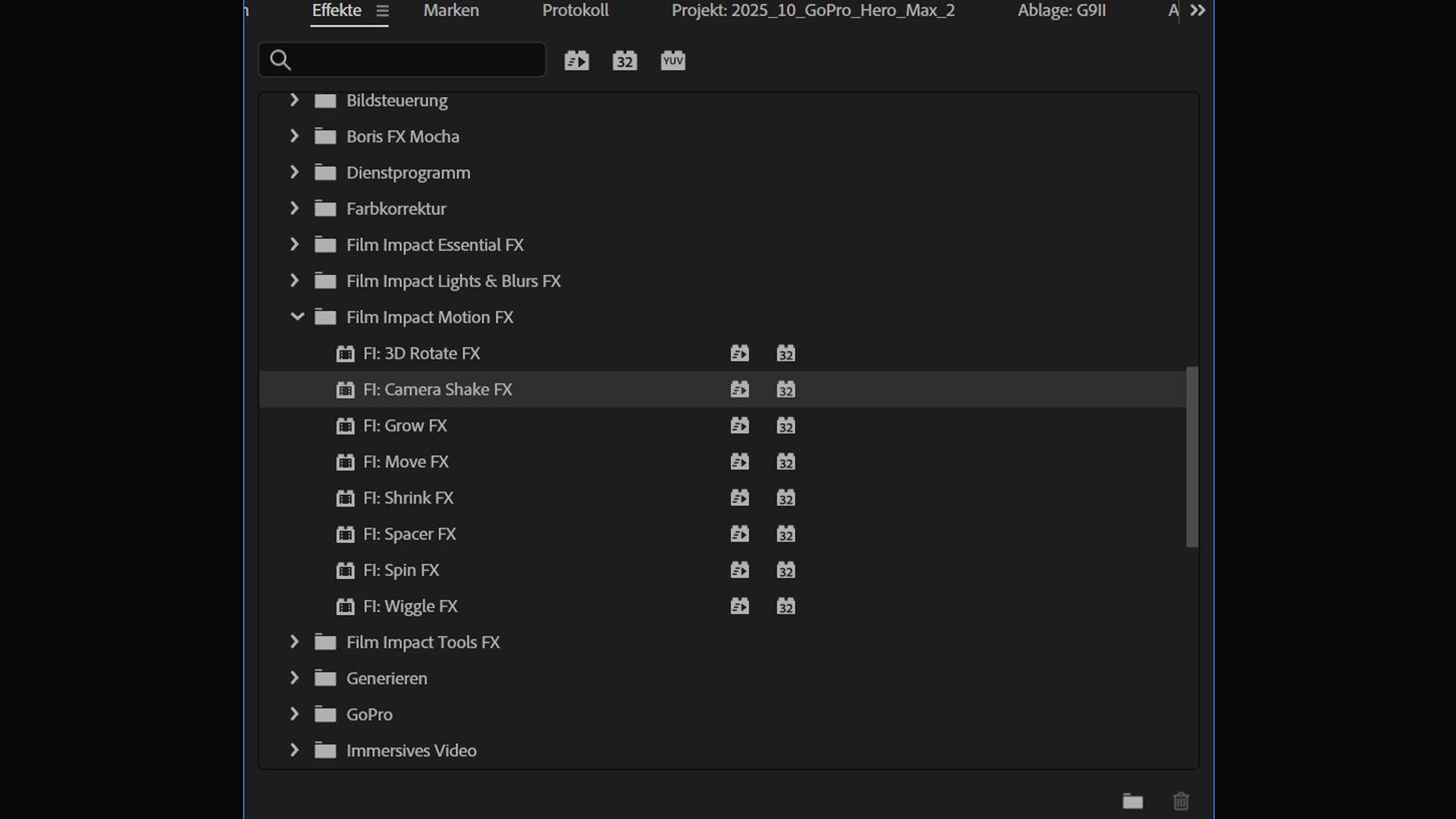Image resolution: width=1456 pixels, height=819 pixels.
Task: Select the FI: Grow FX effect
Action: pyautogui.click(x=405, y=425)
